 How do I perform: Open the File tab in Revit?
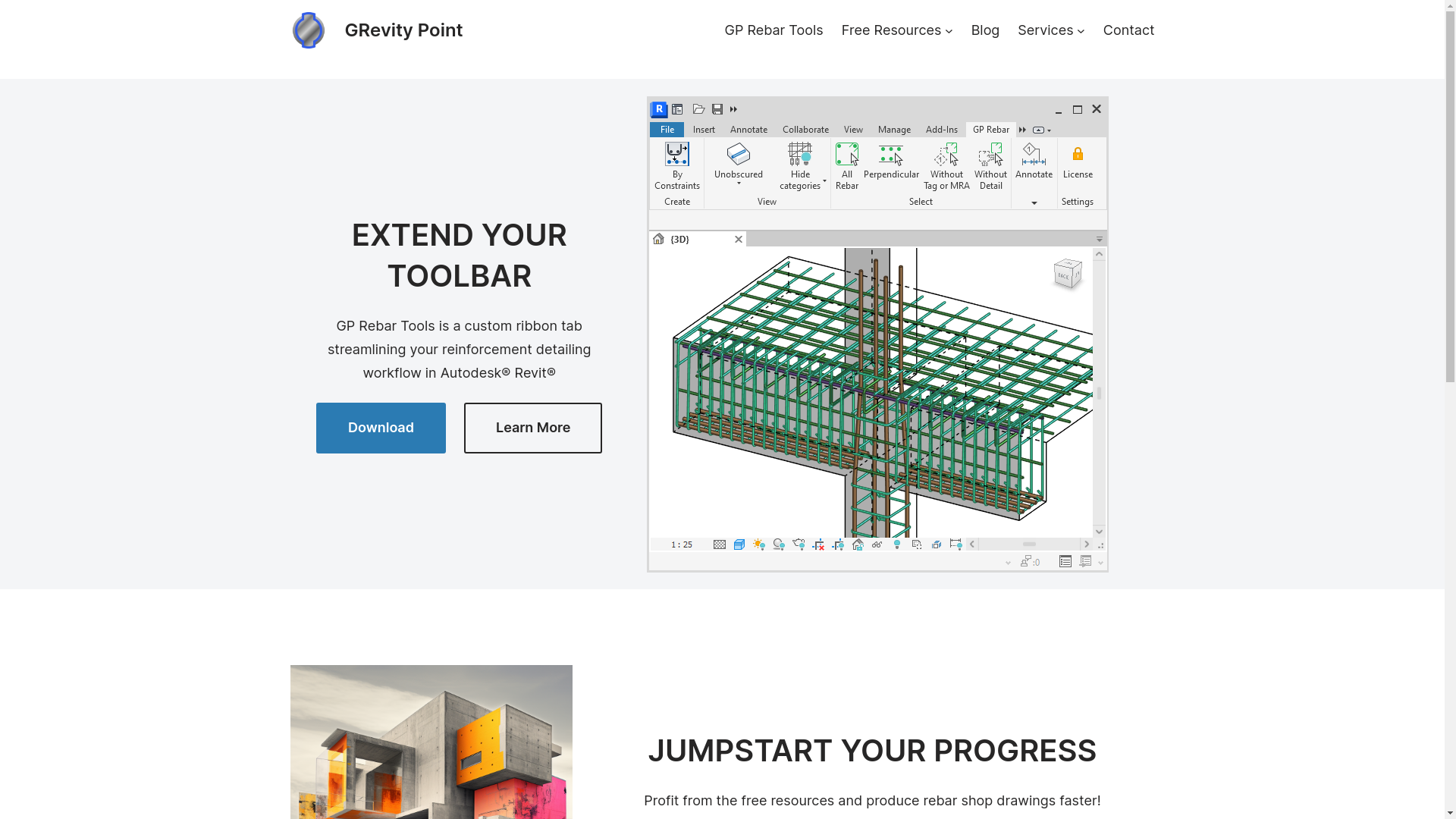point(667,130)
